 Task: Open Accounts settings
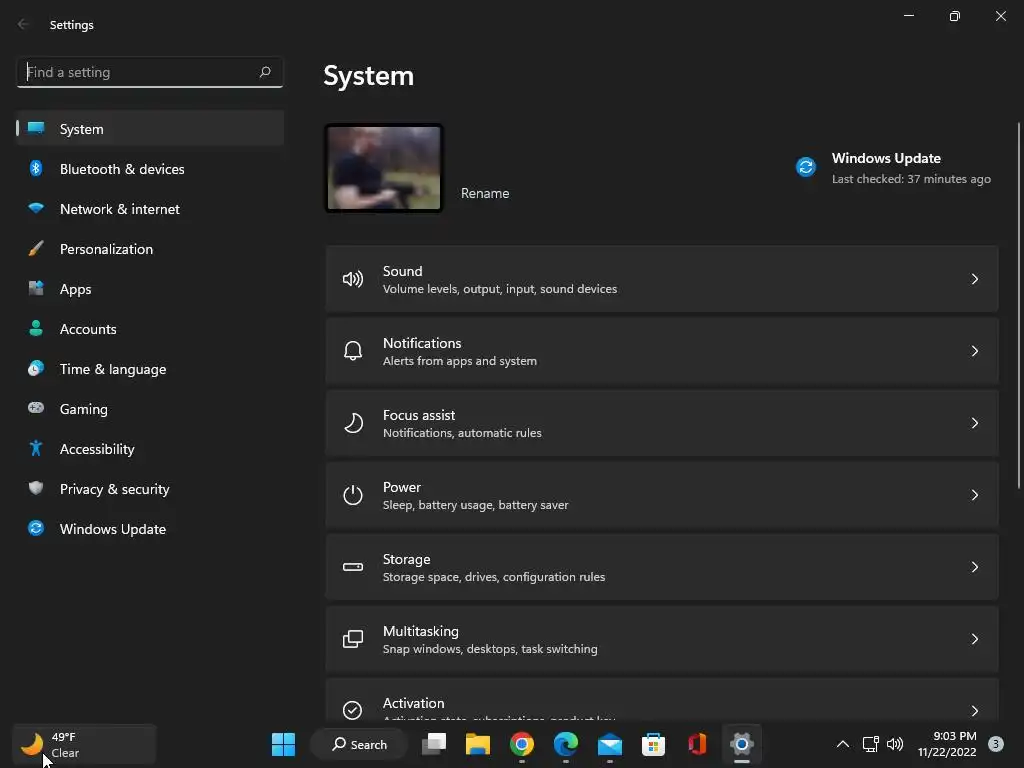click(x=150, y=328)
